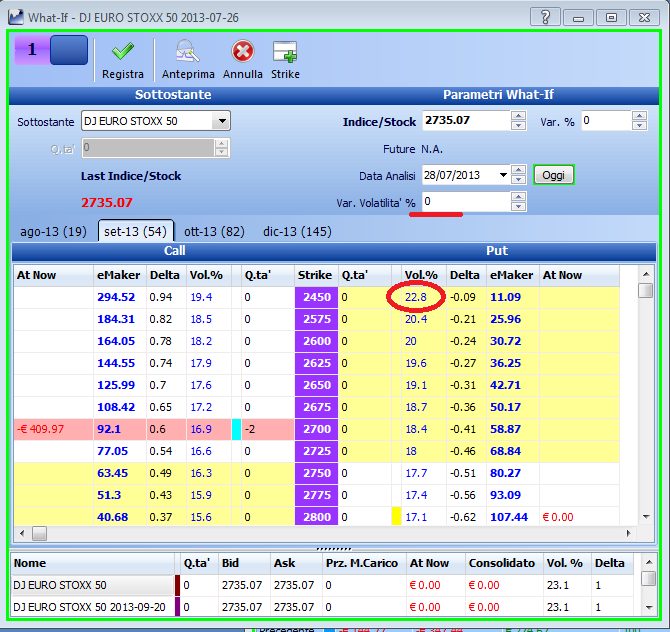This screenshot has width=670, height=632.
Task: Open the Data Analisi date dropdown
Action: (503, 175)
